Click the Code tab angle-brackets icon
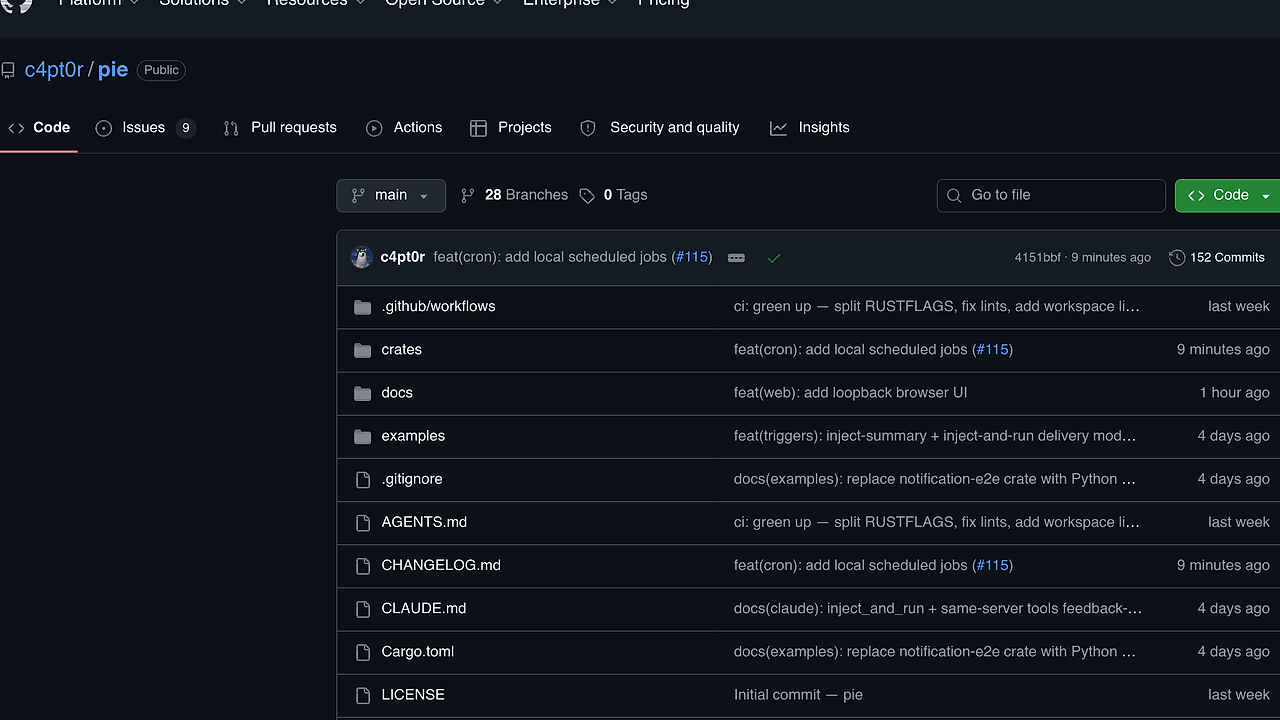1280x720 pixels. pos(16,128)
